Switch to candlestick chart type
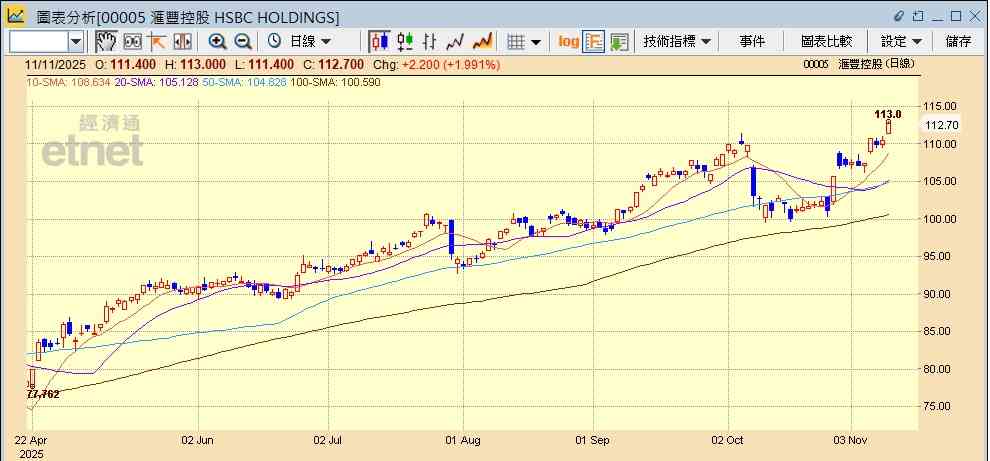Image resolution: width=990 pixels, height=461 pixels. point(380,41)
